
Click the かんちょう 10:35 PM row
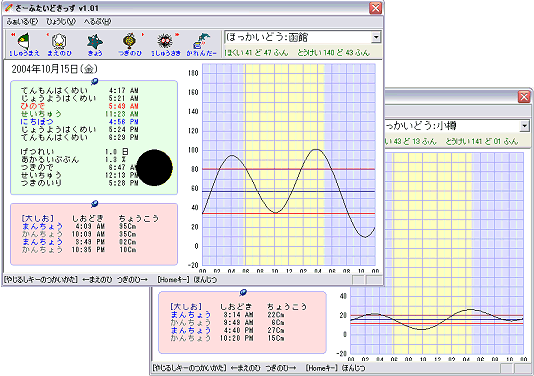(x=79, y=250)
